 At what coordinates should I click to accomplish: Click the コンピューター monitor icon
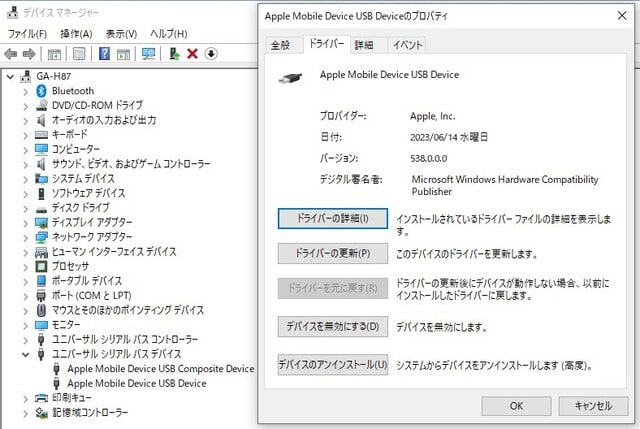point(41,149)
